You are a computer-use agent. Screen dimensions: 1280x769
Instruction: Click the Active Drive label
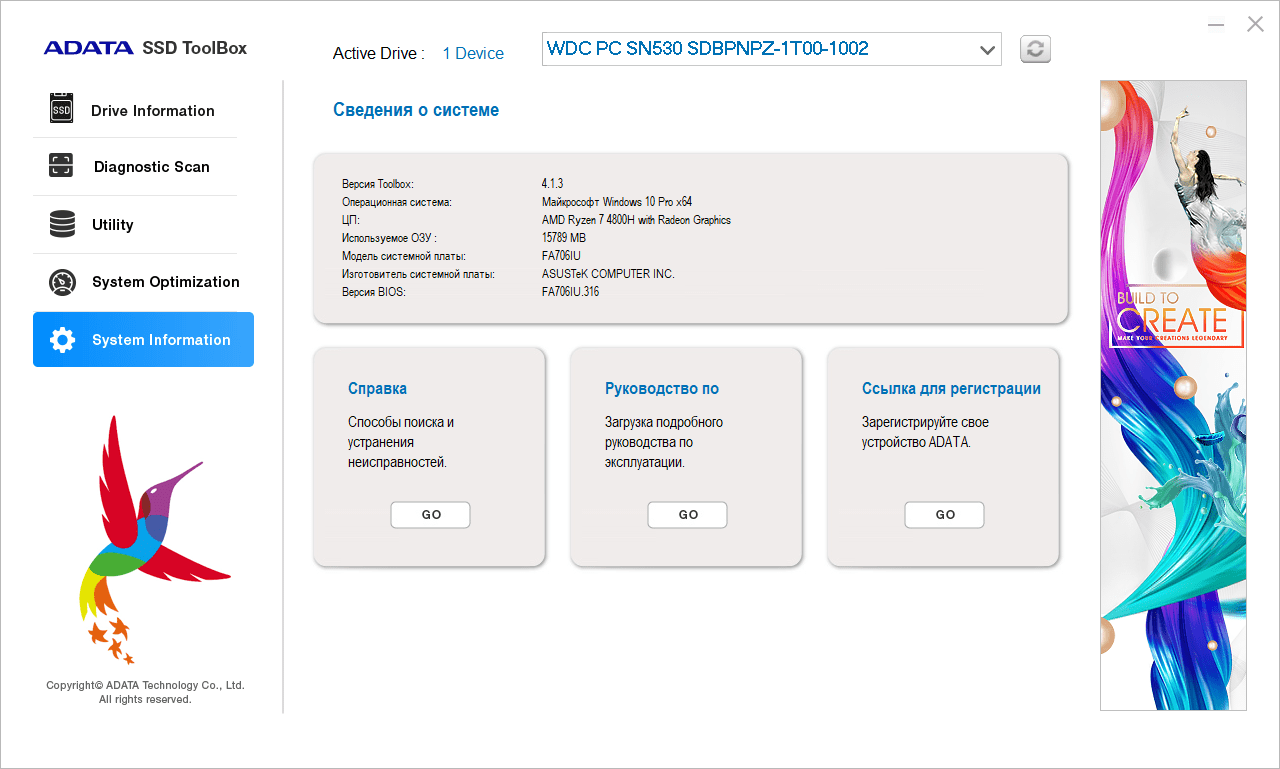379,54
